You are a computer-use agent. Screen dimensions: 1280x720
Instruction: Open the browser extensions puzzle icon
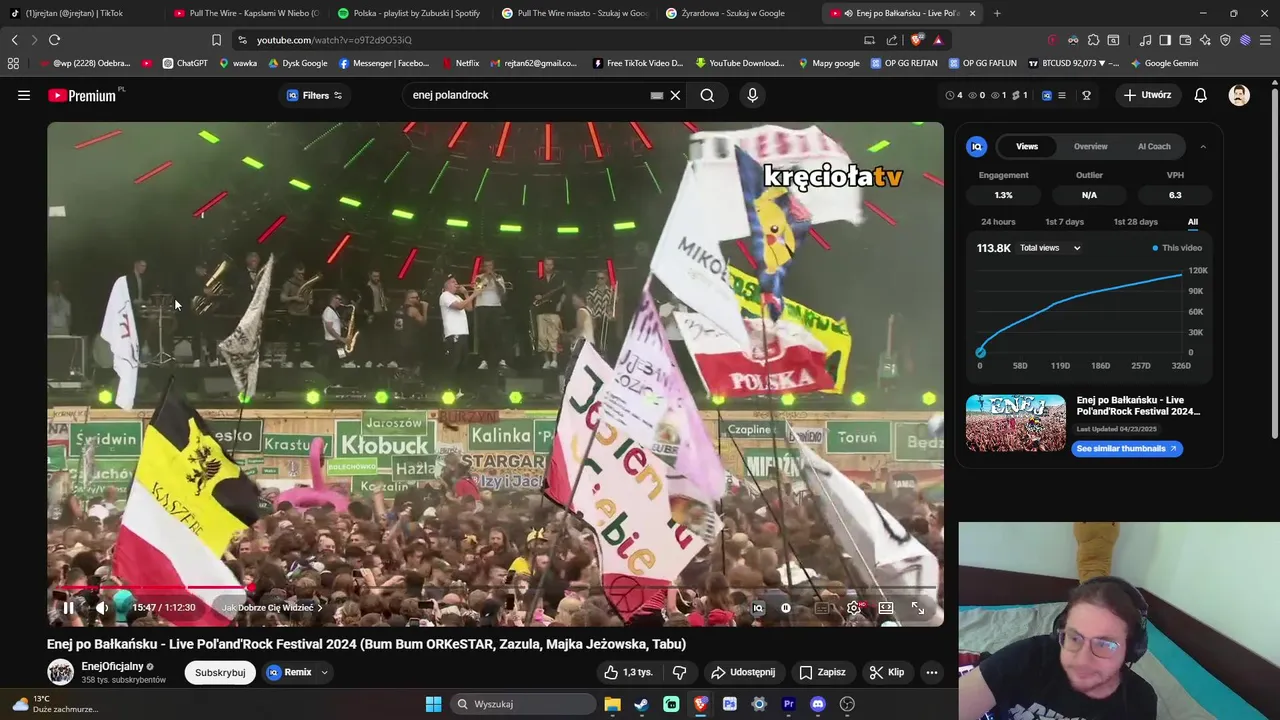[1093, 40]
